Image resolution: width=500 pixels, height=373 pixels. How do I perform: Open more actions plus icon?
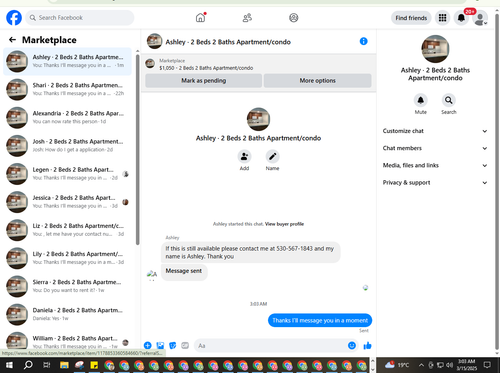tap(148, 345)
